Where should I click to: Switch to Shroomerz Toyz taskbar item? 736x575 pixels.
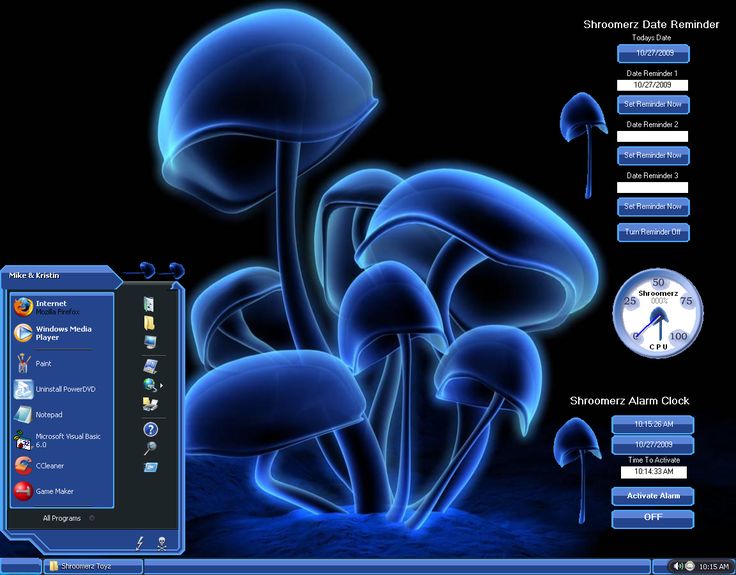click(x=93, y=566)
